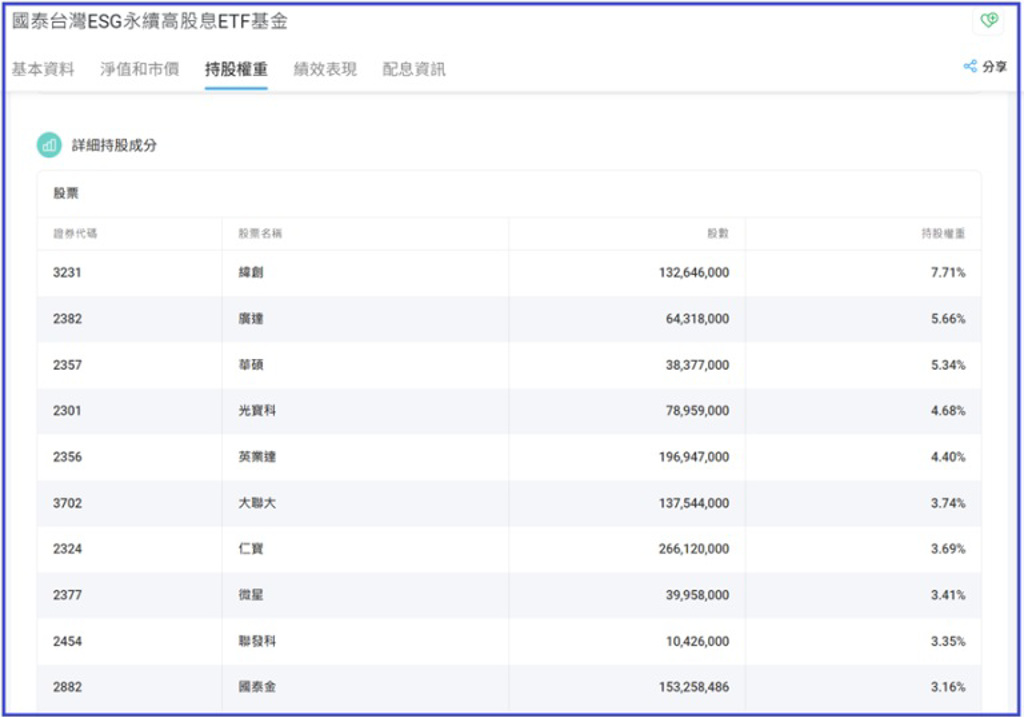Open the 配息資訊 tab
The image size is (1024, 717).
point(414,69)
